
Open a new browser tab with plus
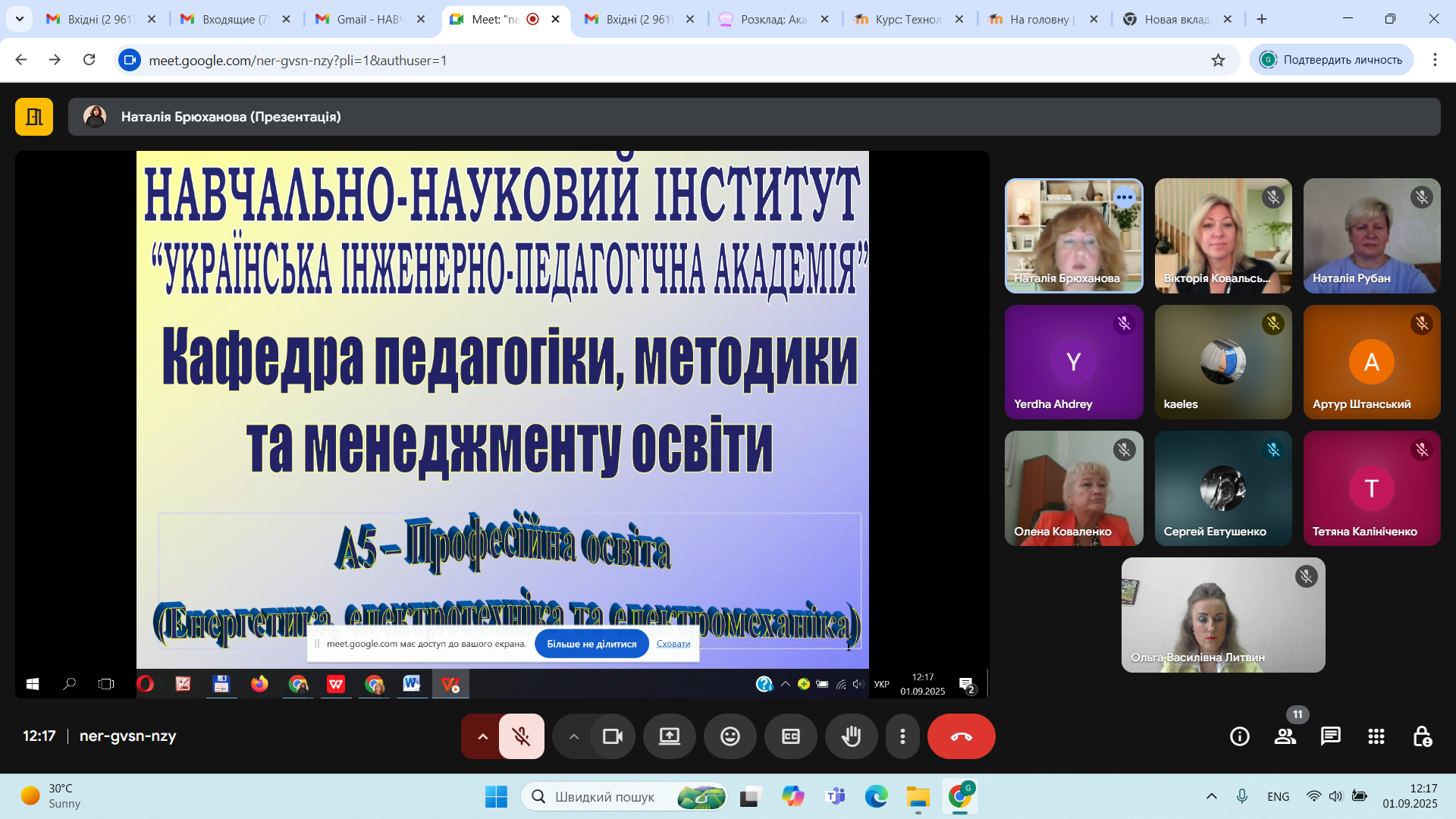[1262, 19]
